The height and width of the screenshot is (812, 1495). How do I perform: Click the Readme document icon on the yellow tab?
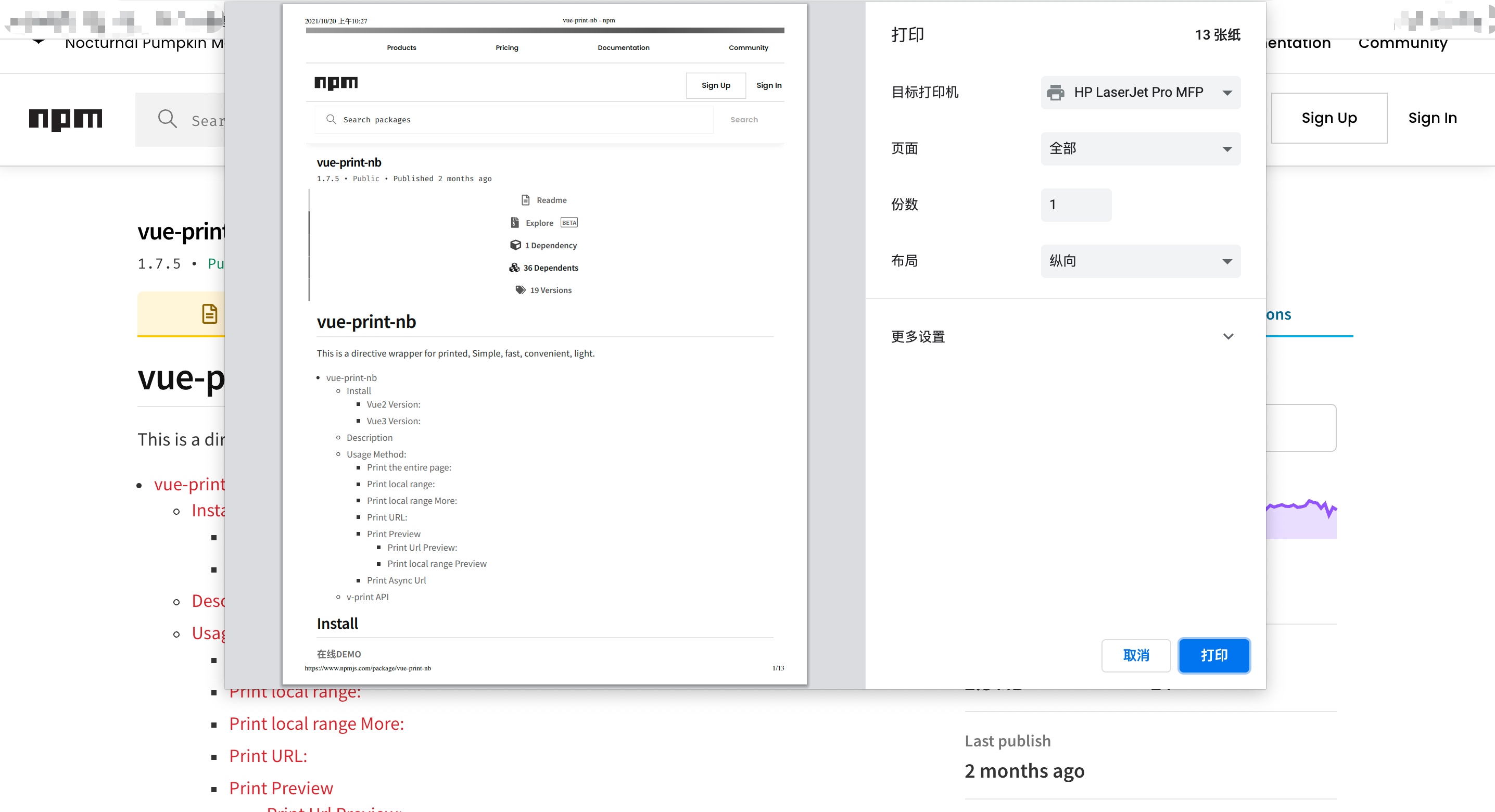click(x=209, y=314)
